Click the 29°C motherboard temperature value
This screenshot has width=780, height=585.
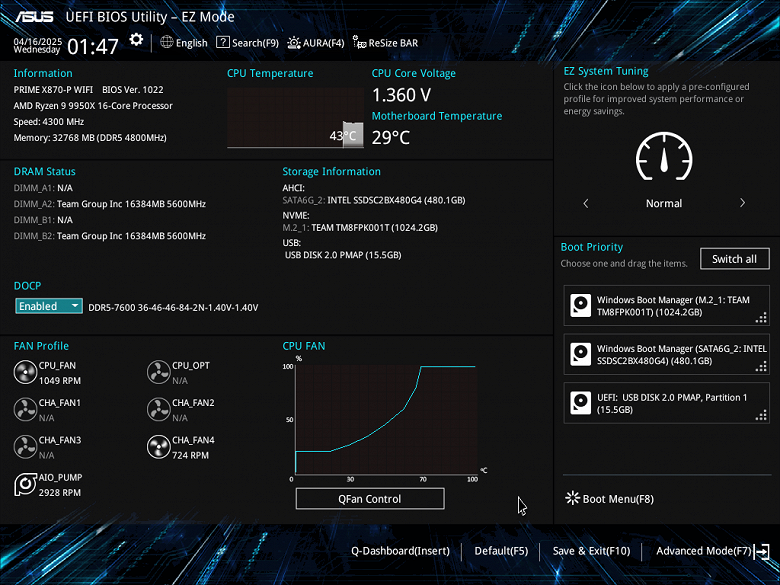point(391,137)
